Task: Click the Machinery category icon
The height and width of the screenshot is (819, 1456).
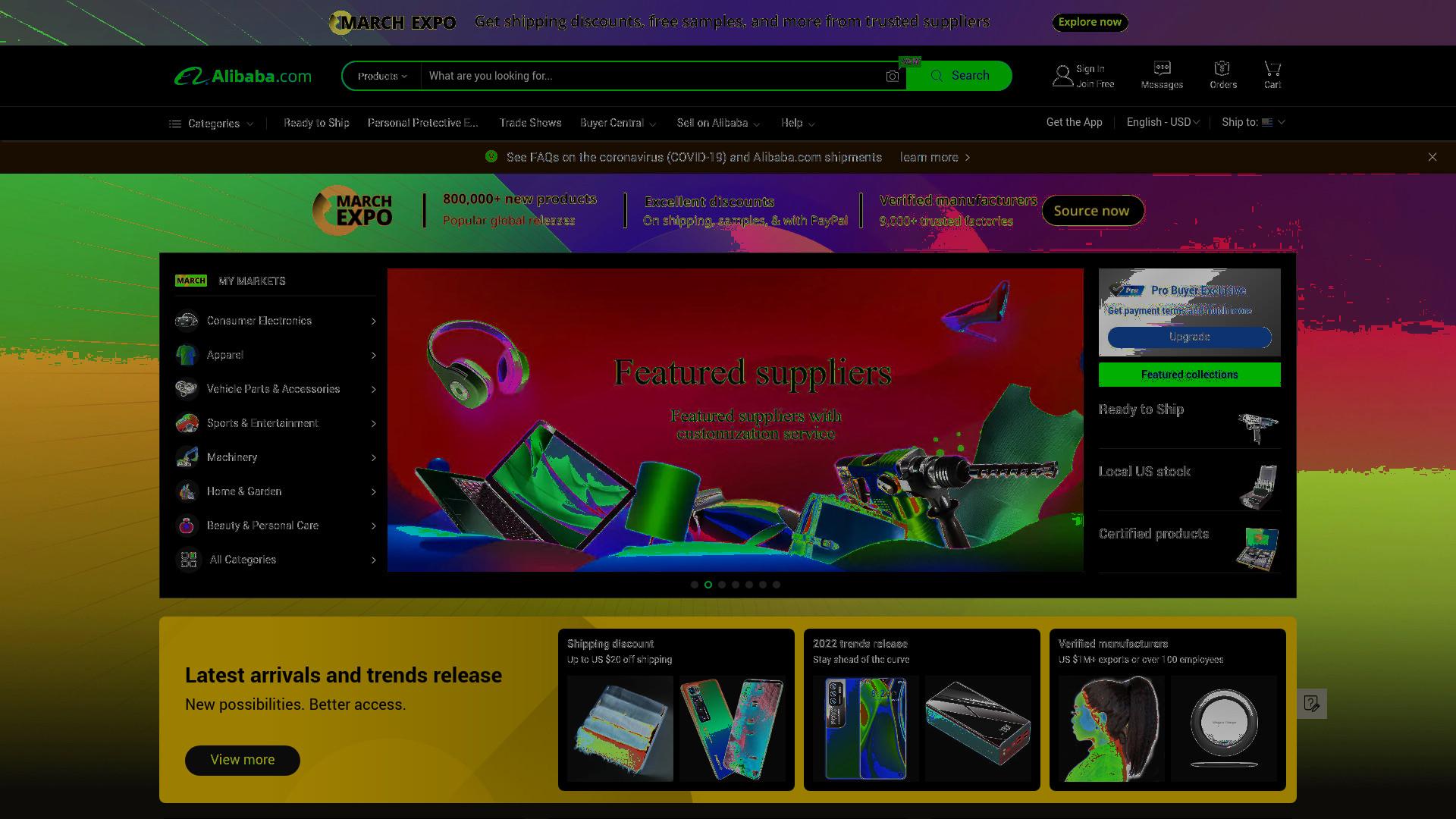Action: 187,457
